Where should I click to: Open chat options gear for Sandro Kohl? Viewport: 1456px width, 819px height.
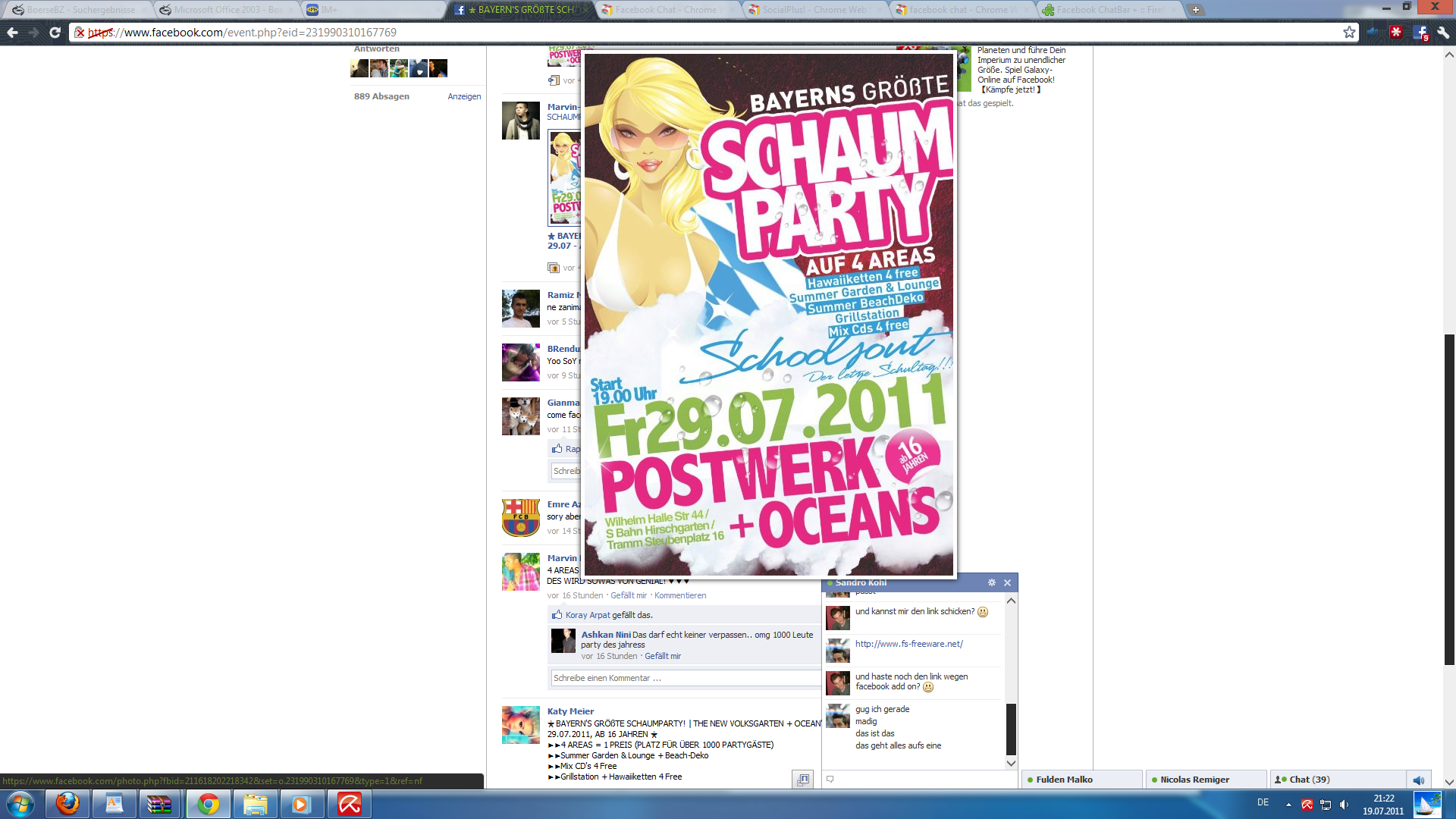(992, 582)
